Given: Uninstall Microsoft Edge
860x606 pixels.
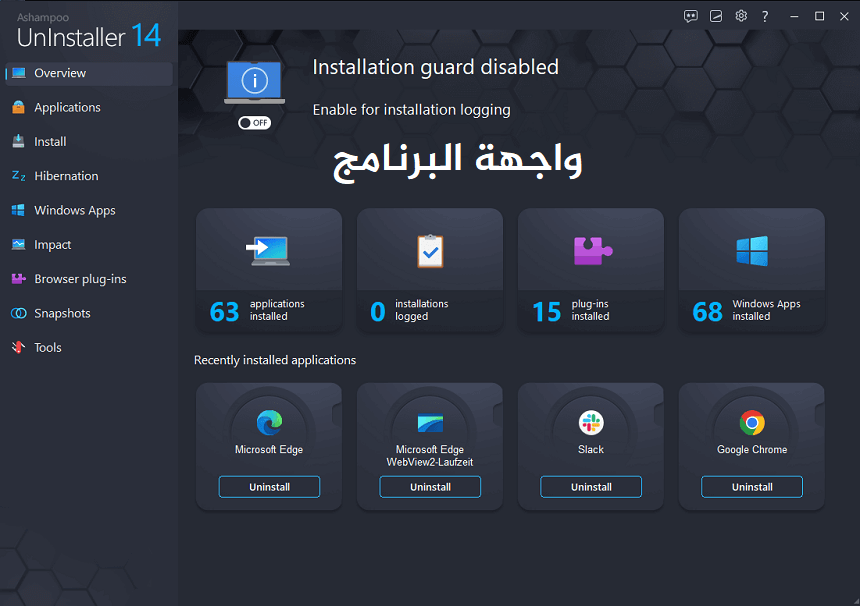Looking at the screenshot, I should (269, 487).
